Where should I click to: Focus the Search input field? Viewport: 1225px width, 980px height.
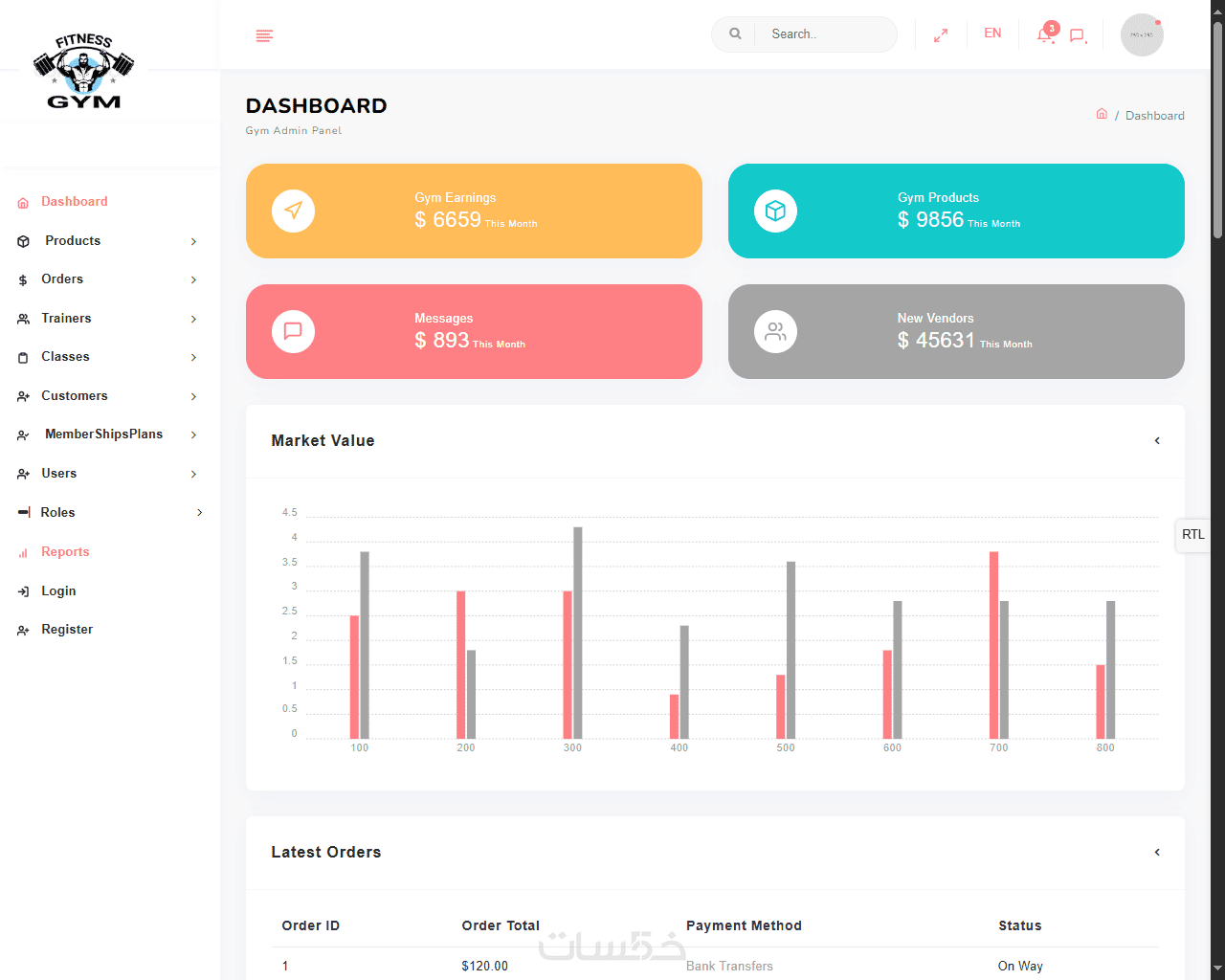[x=826, y=34]
